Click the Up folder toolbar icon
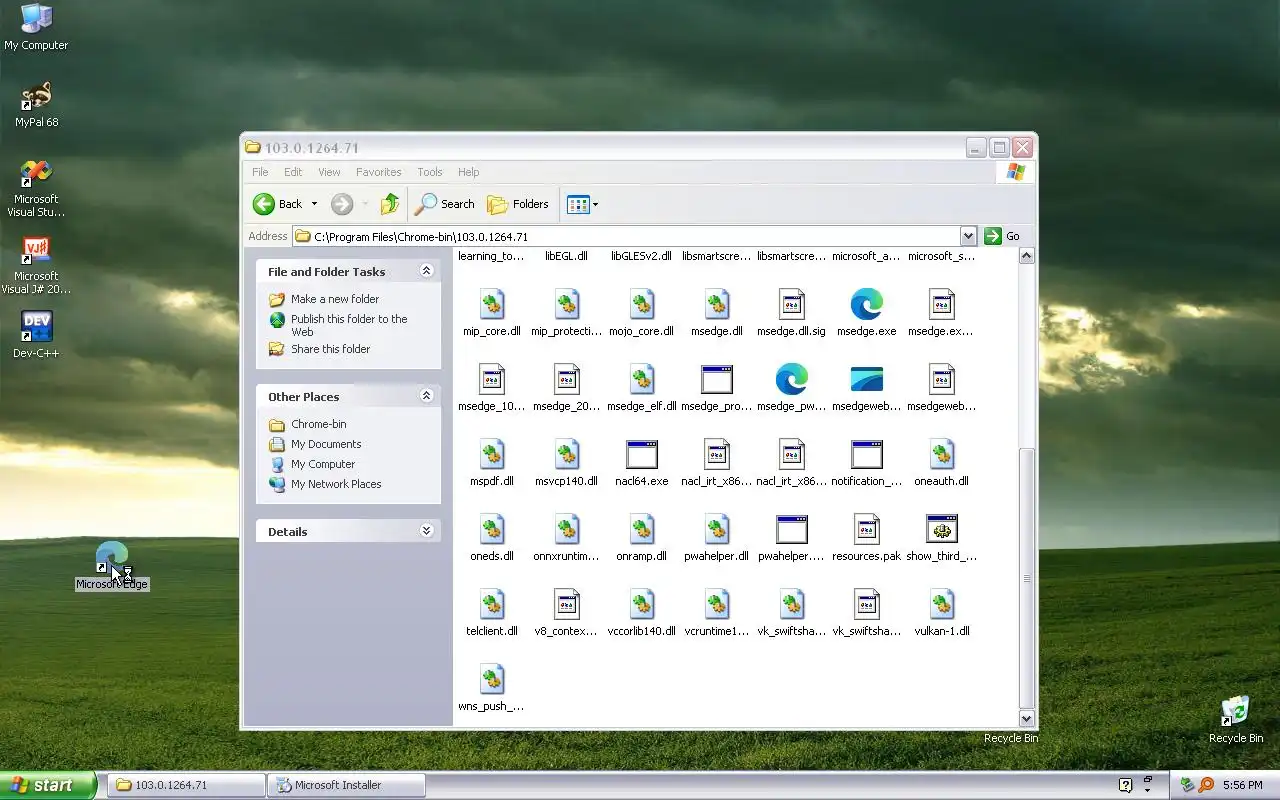Image resolution: width=1280 pixels, height=800 pixels. tap(390, 204)
